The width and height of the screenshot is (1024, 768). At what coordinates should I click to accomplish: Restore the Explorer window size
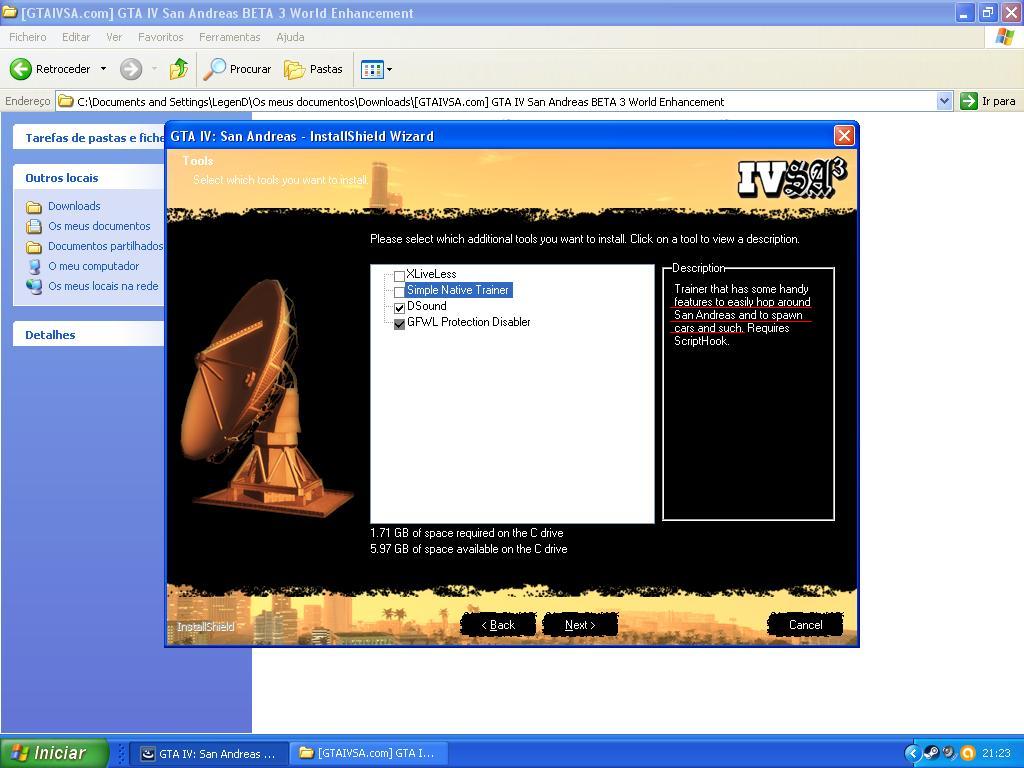(x=988, y=12)
